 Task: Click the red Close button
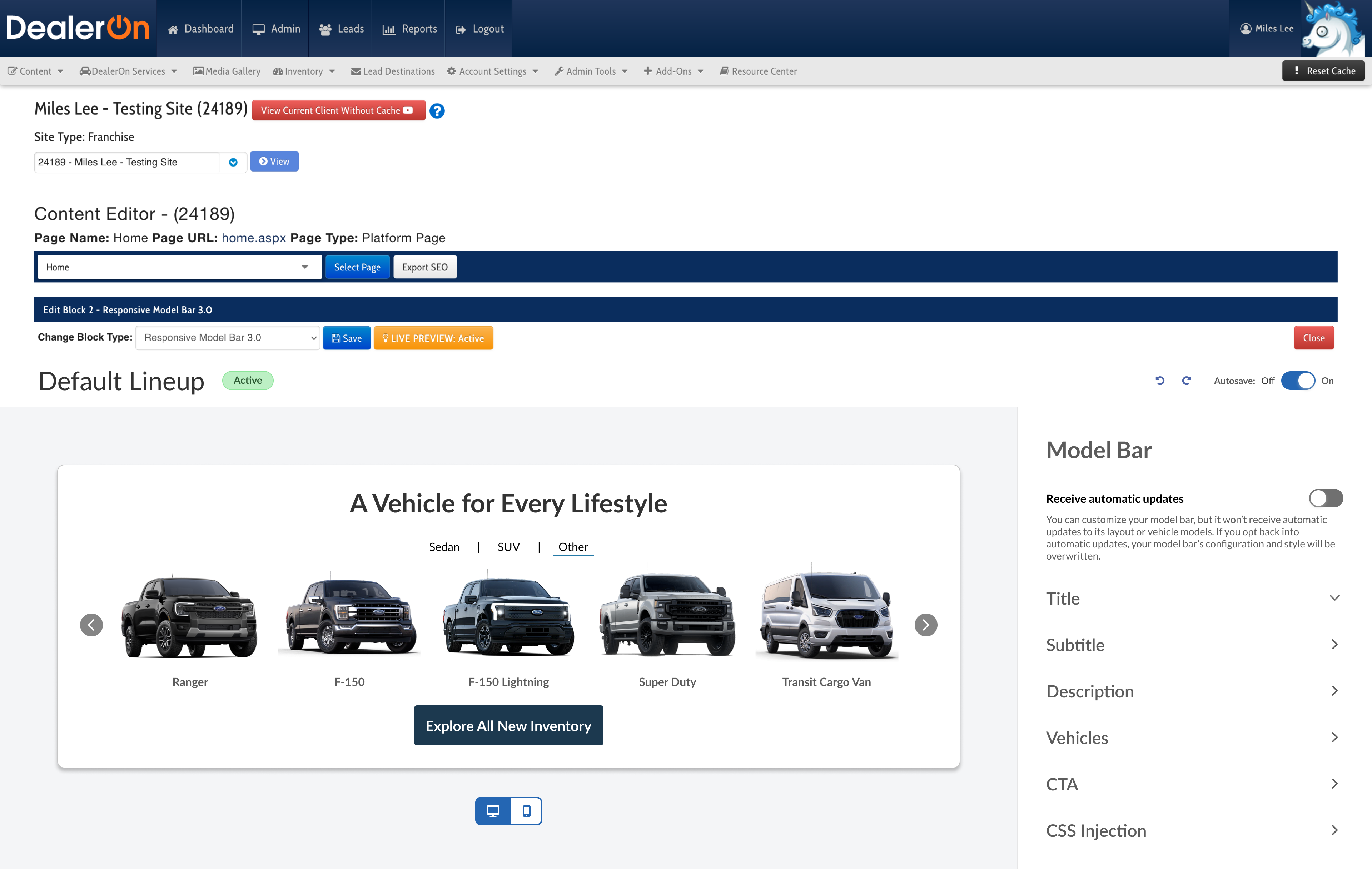[x=1313, y=338]
